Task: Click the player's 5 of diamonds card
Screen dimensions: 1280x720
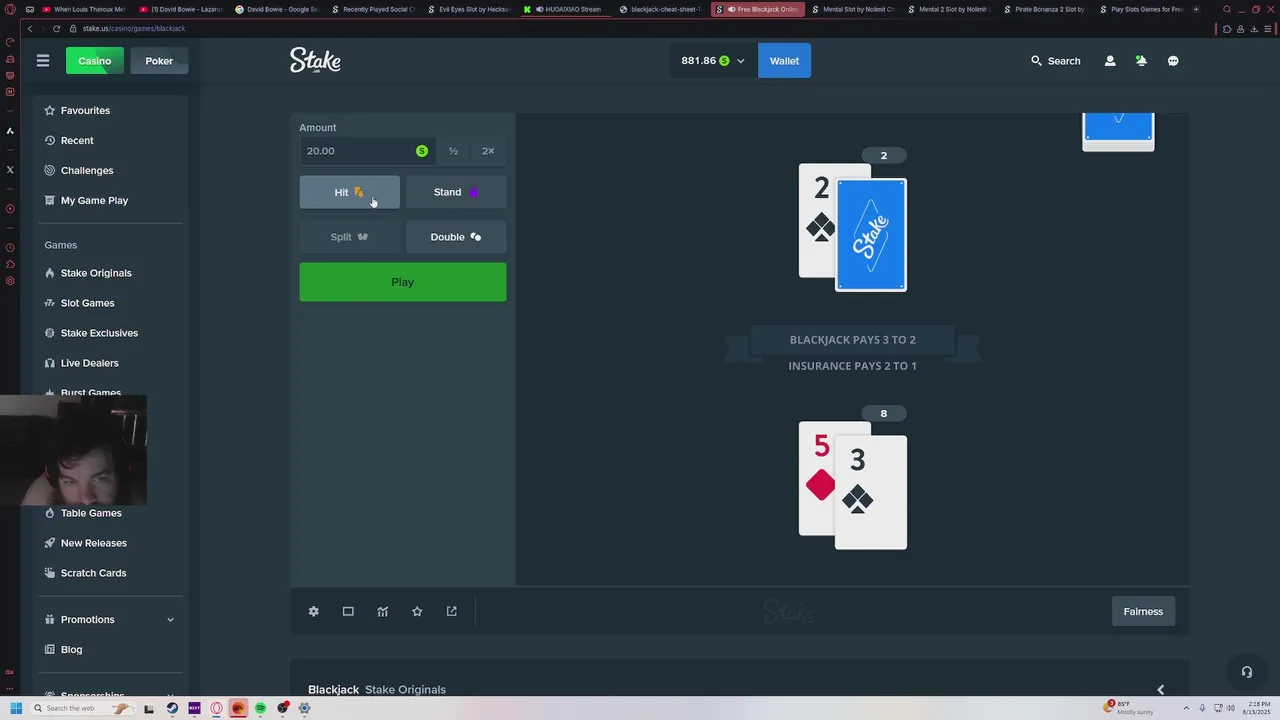Action: tap(816, 478)
